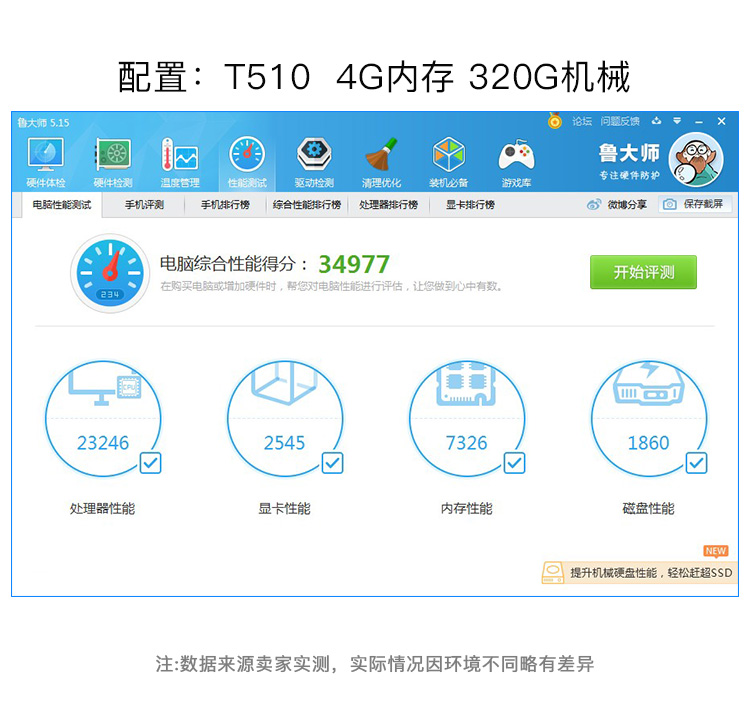The height and width of the screenshot is (726, 750).
Task: Switch to 显卡排行榜 tab
Action: [x=470, y=205]
